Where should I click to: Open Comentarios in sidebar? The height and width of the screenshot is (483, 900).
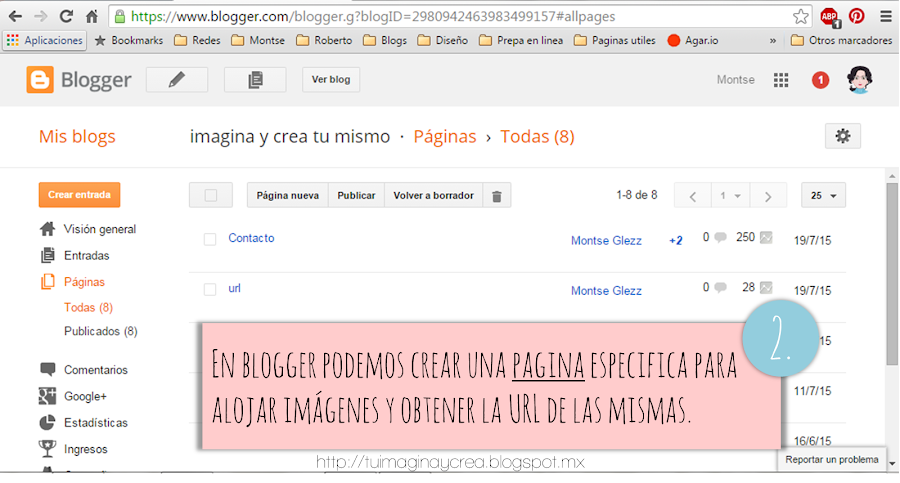coord(84,370)
